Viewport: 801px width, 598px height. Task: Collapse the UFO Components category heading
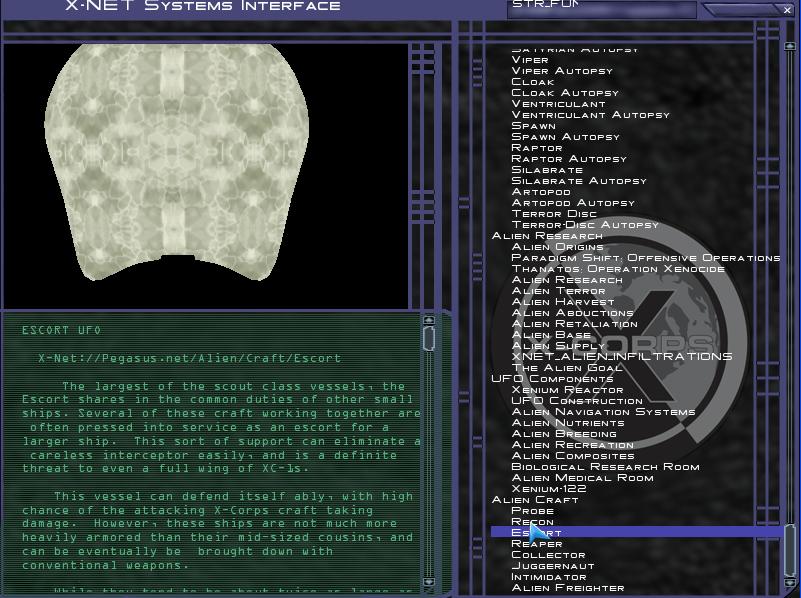pyautogui.click(x=552, y=378)
